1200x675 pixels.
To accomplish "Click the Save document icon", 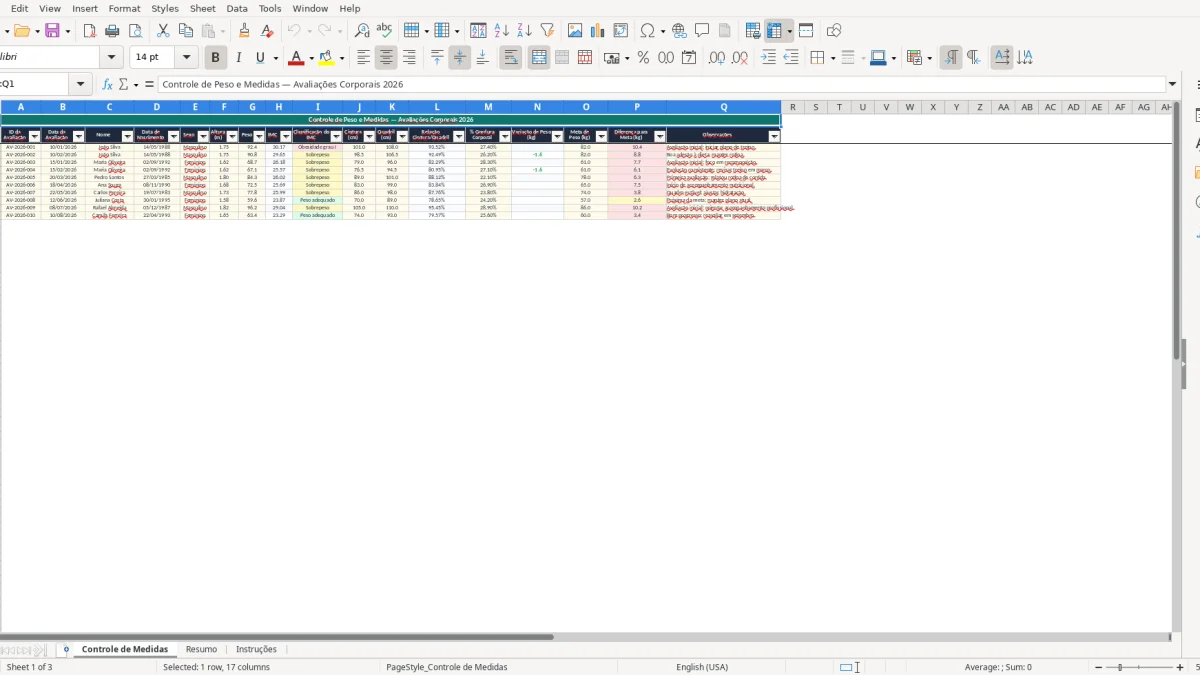I will tap(53, 31).
